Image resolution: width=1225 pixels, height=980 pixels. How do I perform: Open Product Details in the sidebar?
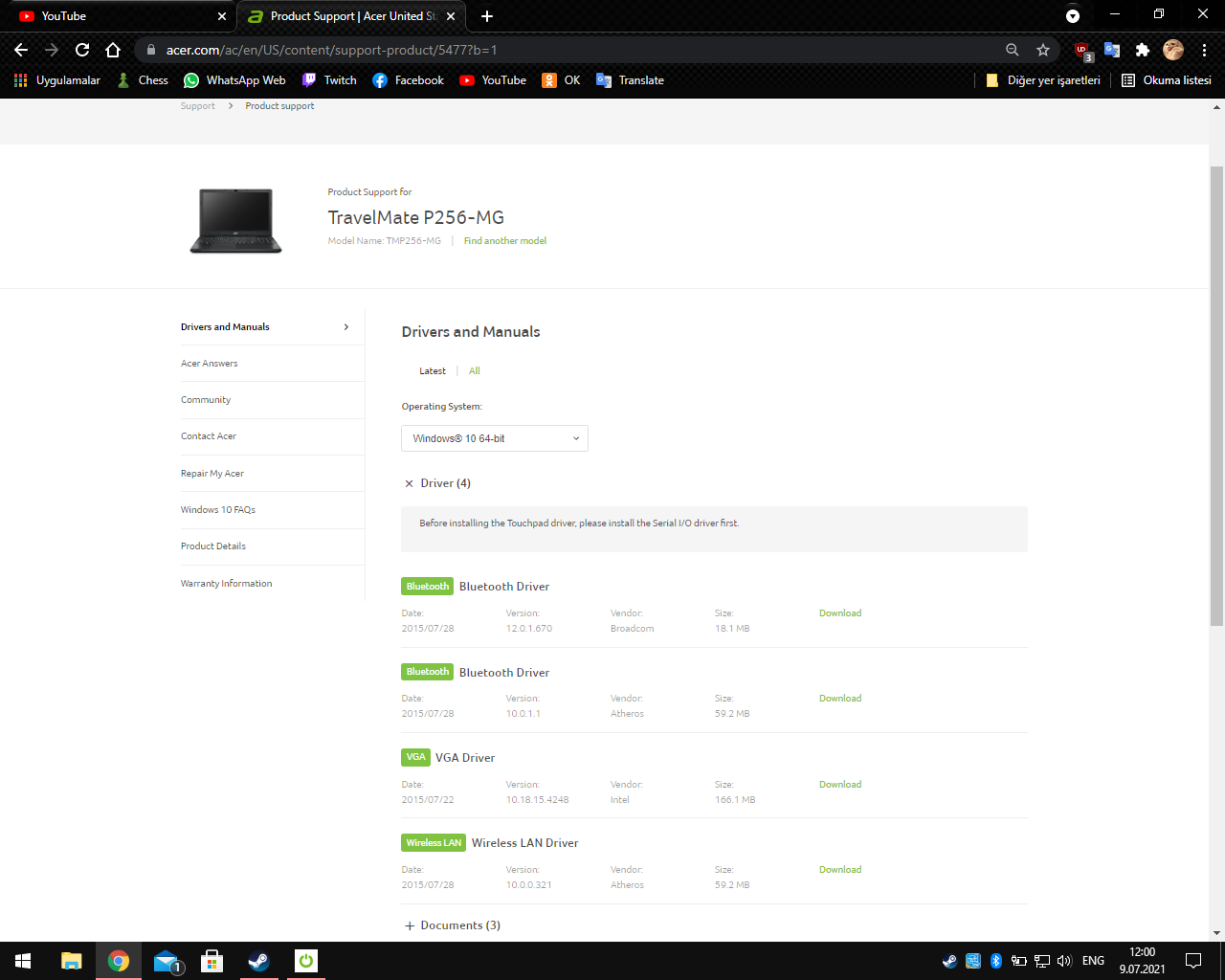(x=213, y=546)
